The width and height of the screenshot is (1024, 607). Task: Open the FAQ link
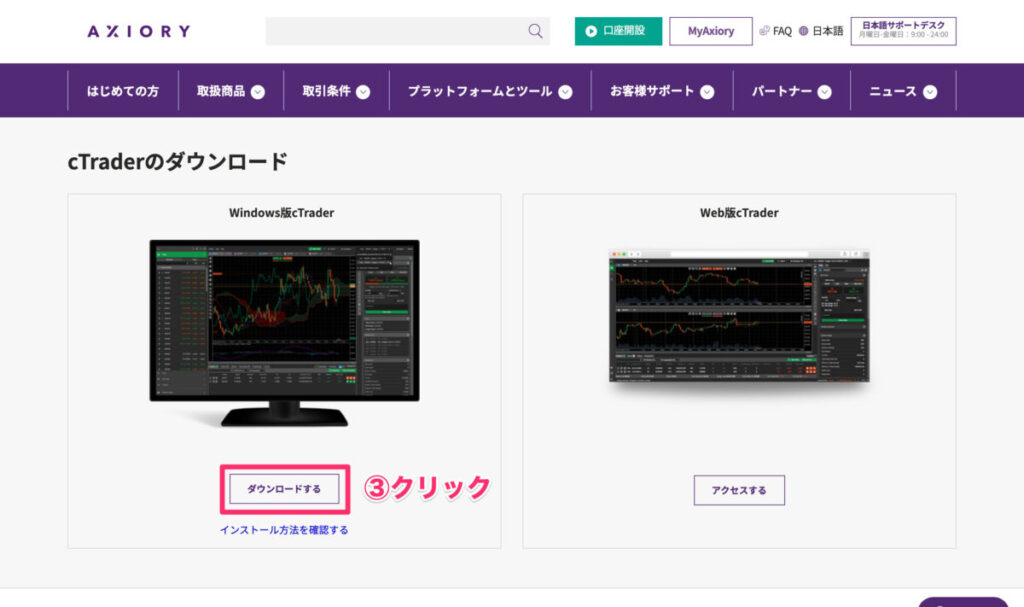click(x=782, y=31)
